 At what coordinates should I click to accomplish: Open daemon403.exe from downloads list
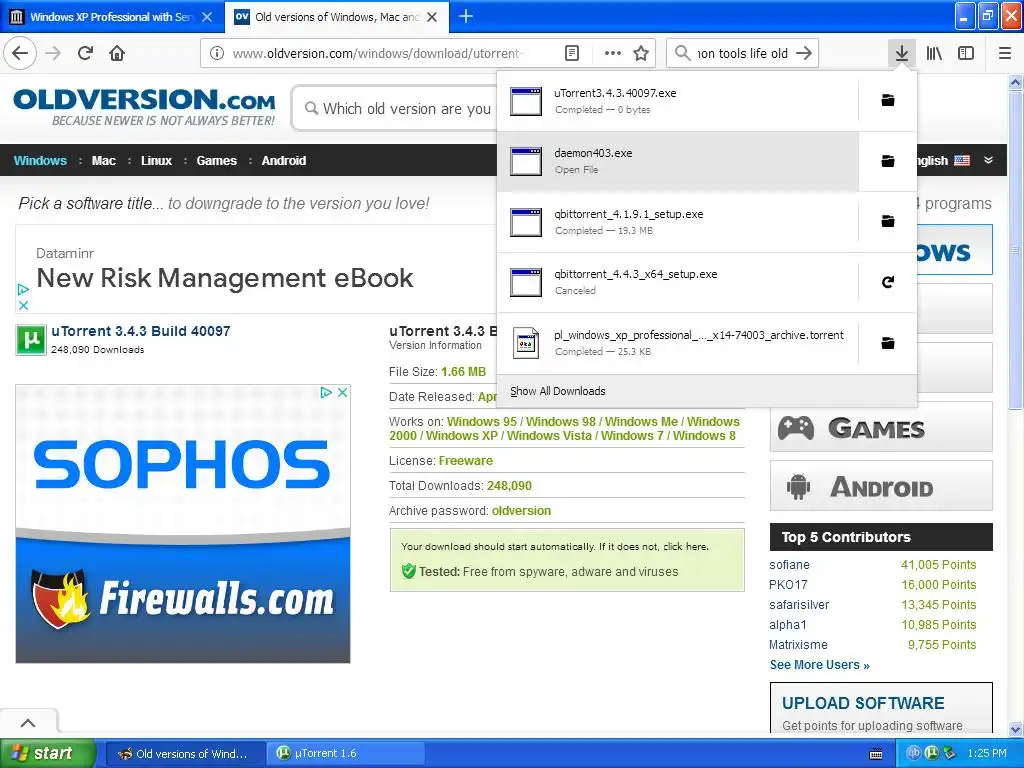click(677, 161)
